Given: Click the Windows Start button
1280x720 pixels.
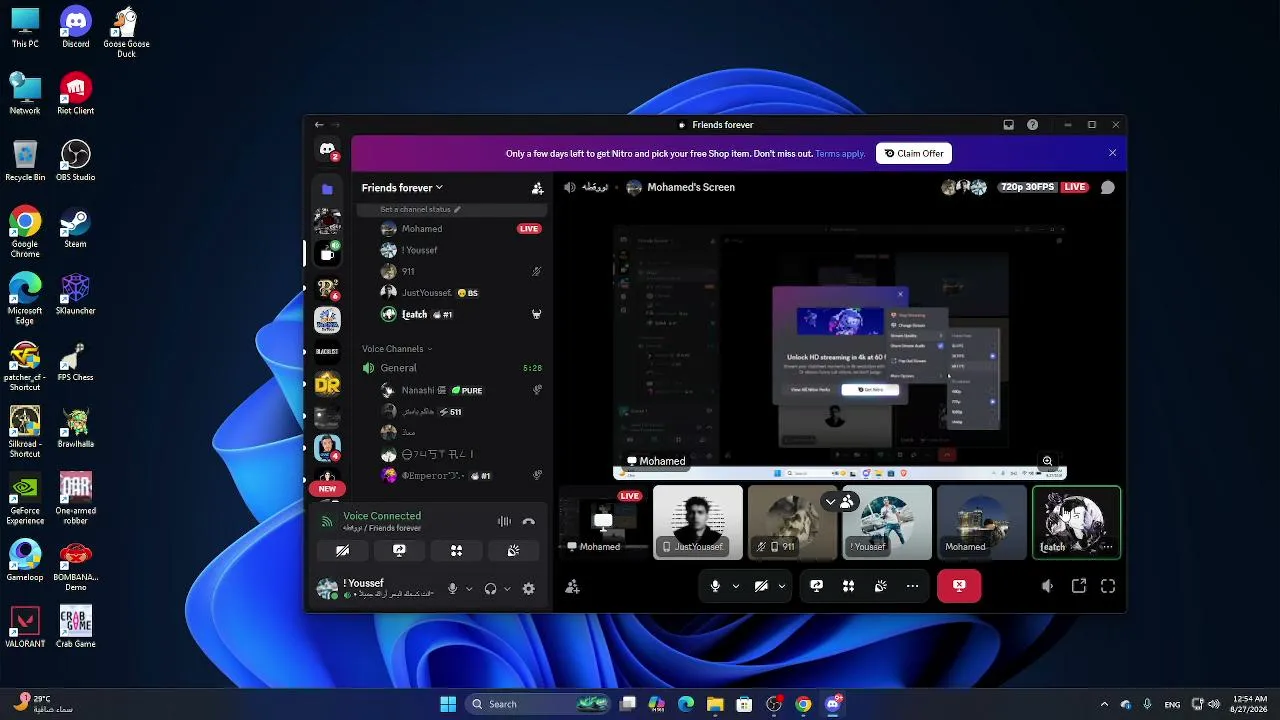Looking at the screenshot, I should (448, 704).
